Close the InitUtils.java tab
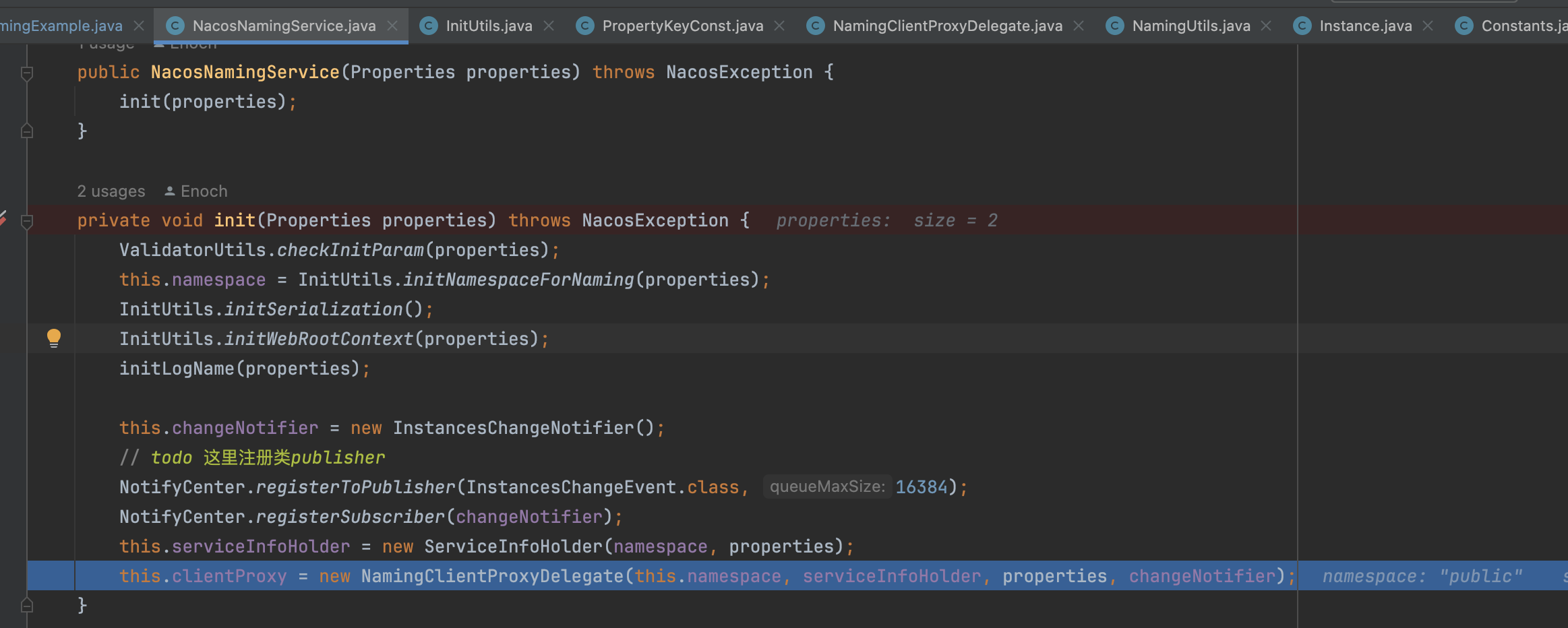 pyautogui.click(x=549, y=26)
